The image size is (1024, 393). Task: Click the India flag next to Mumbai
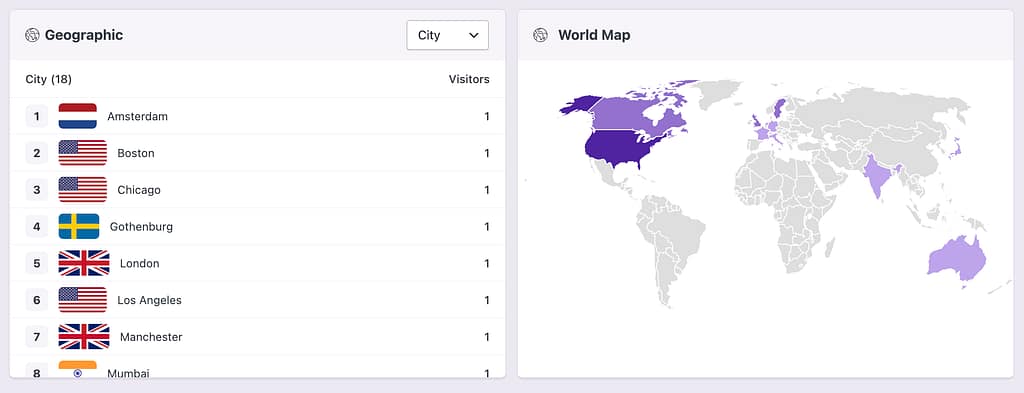point(78,369)
